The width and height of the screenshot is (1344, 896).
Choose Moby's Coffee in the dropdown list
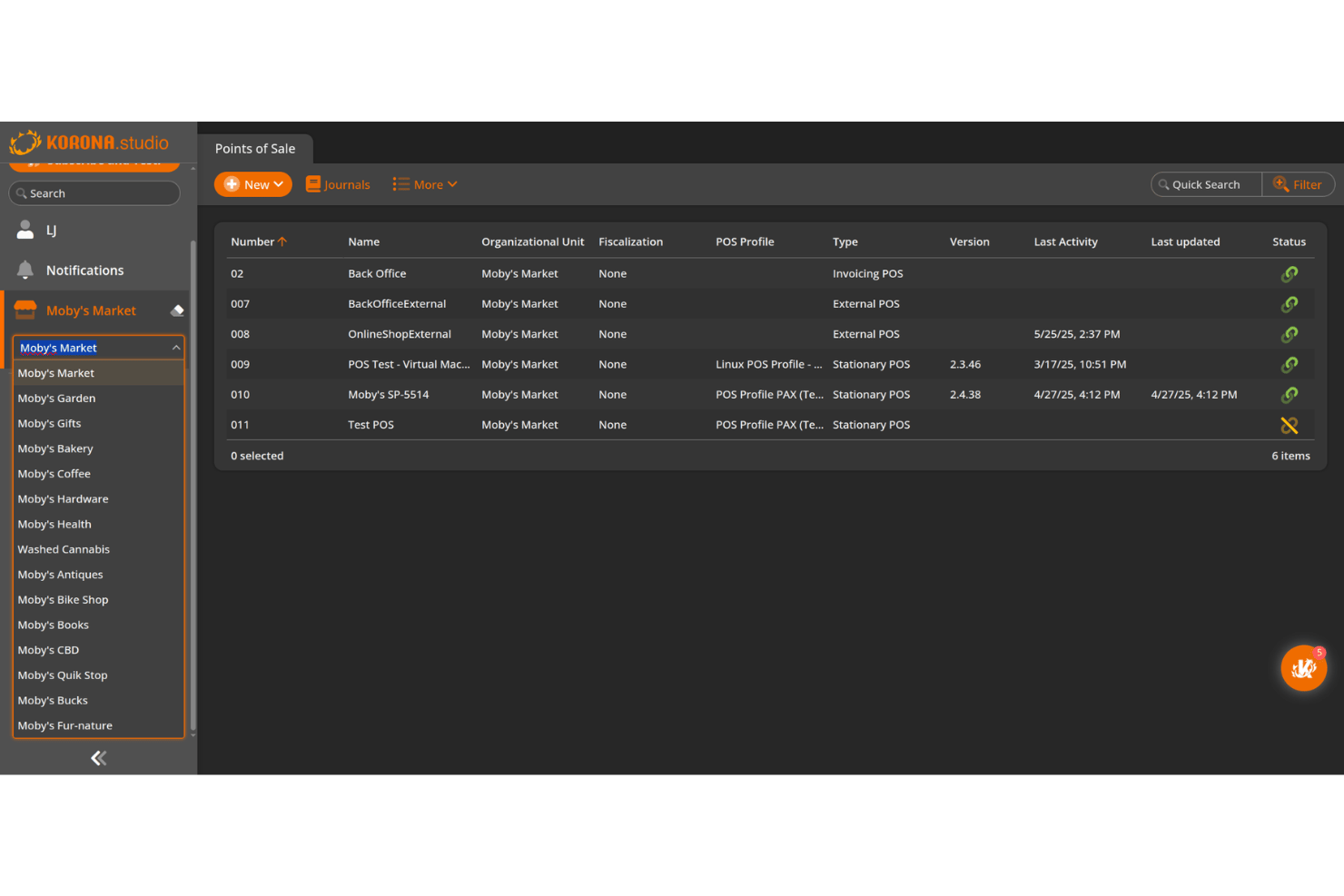coord(99,474)
